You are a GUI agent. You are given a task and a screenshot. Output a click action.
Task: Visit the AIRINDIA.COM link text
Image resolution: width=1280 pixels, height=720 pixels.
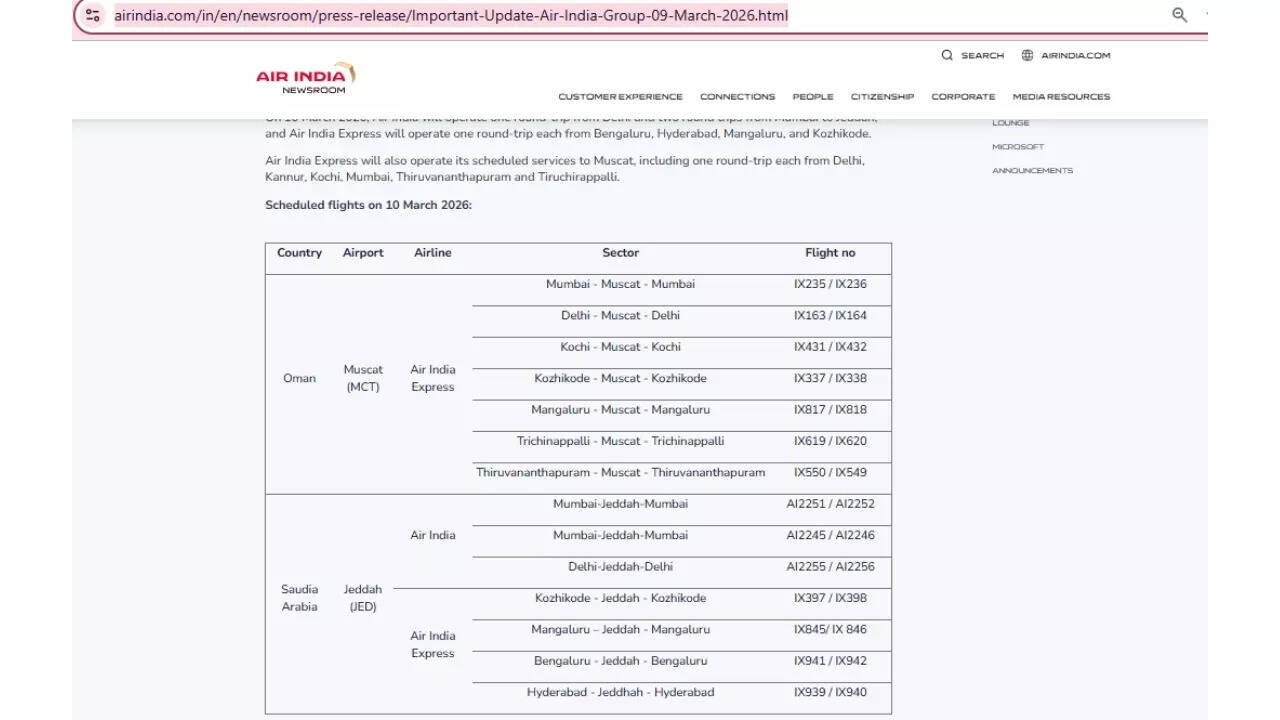click(x=1075, y=56)
